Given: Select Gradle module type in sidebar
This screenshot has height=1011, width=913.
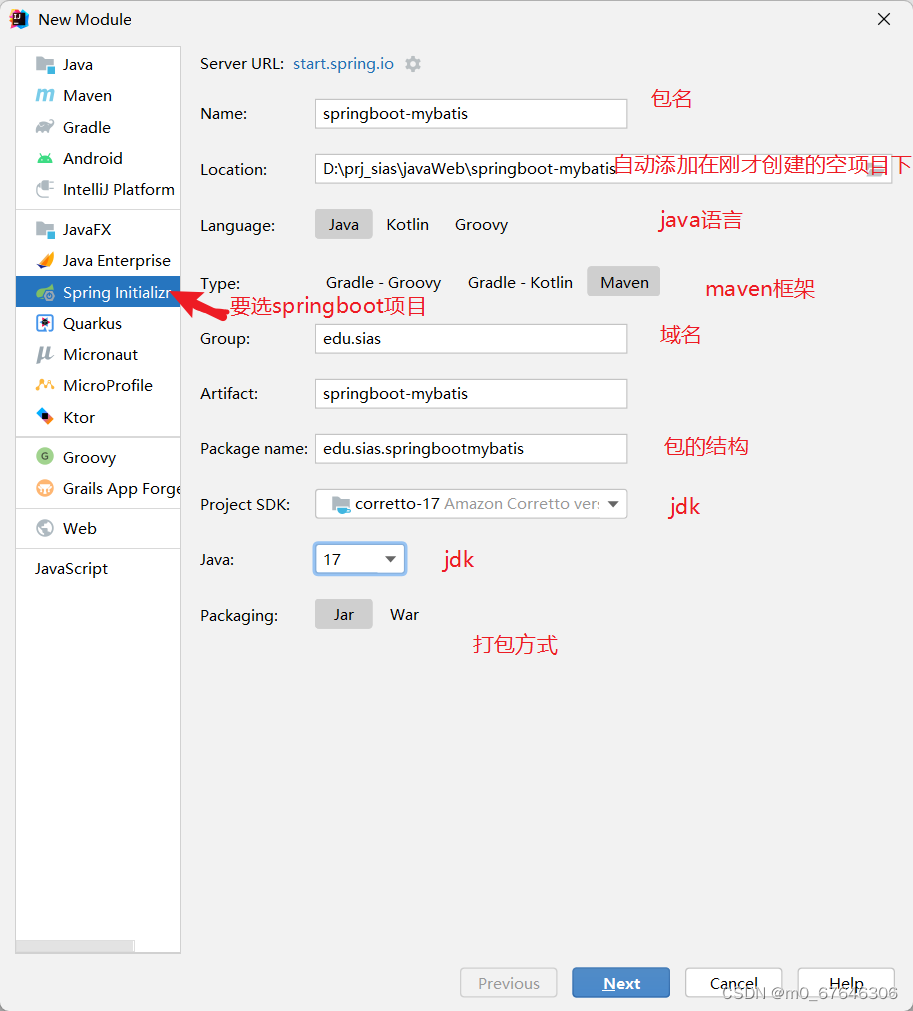Looking at the screenshot, I should click(98, 127).
